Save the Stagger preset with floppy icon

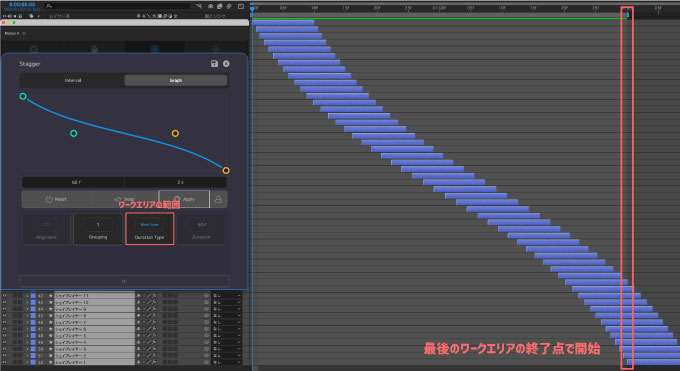point(214,63)
